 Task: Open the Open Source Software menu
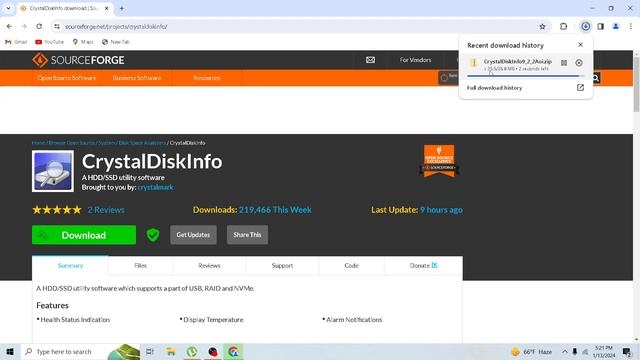67,78
